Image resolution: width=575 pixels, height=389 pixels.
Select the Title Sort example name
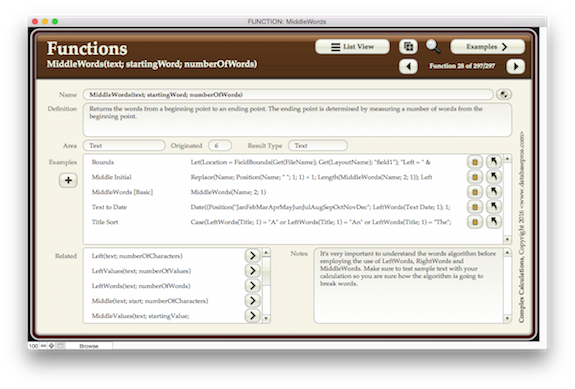coord(105,222)
